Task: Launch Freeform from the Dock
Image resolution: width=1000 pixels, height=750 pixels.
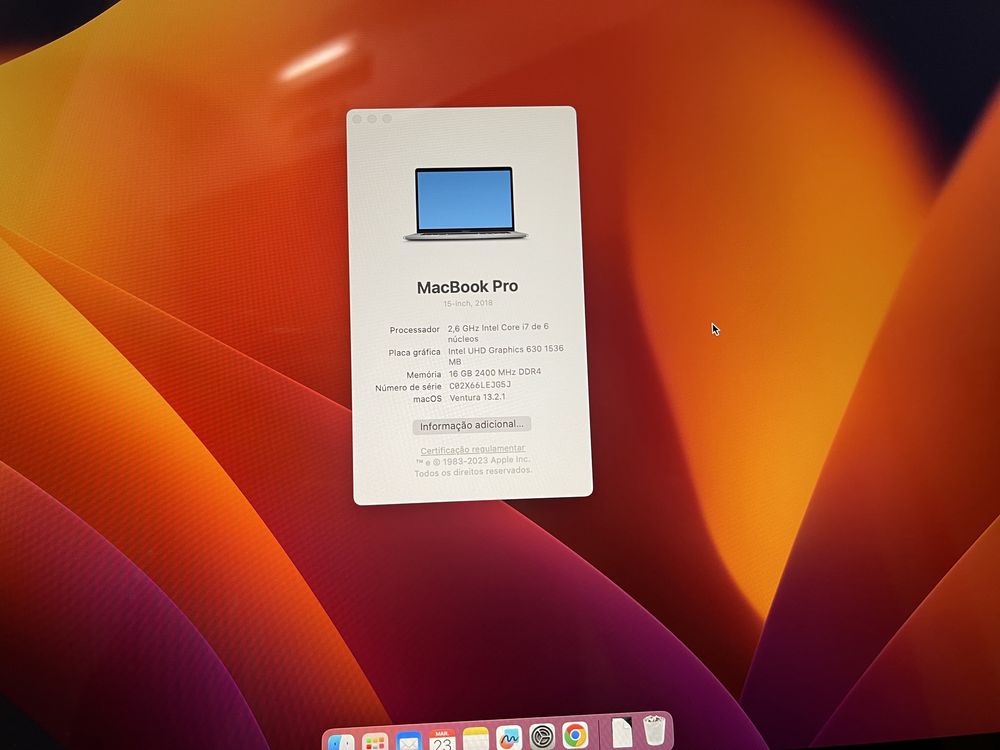Action: pos(509,737)
